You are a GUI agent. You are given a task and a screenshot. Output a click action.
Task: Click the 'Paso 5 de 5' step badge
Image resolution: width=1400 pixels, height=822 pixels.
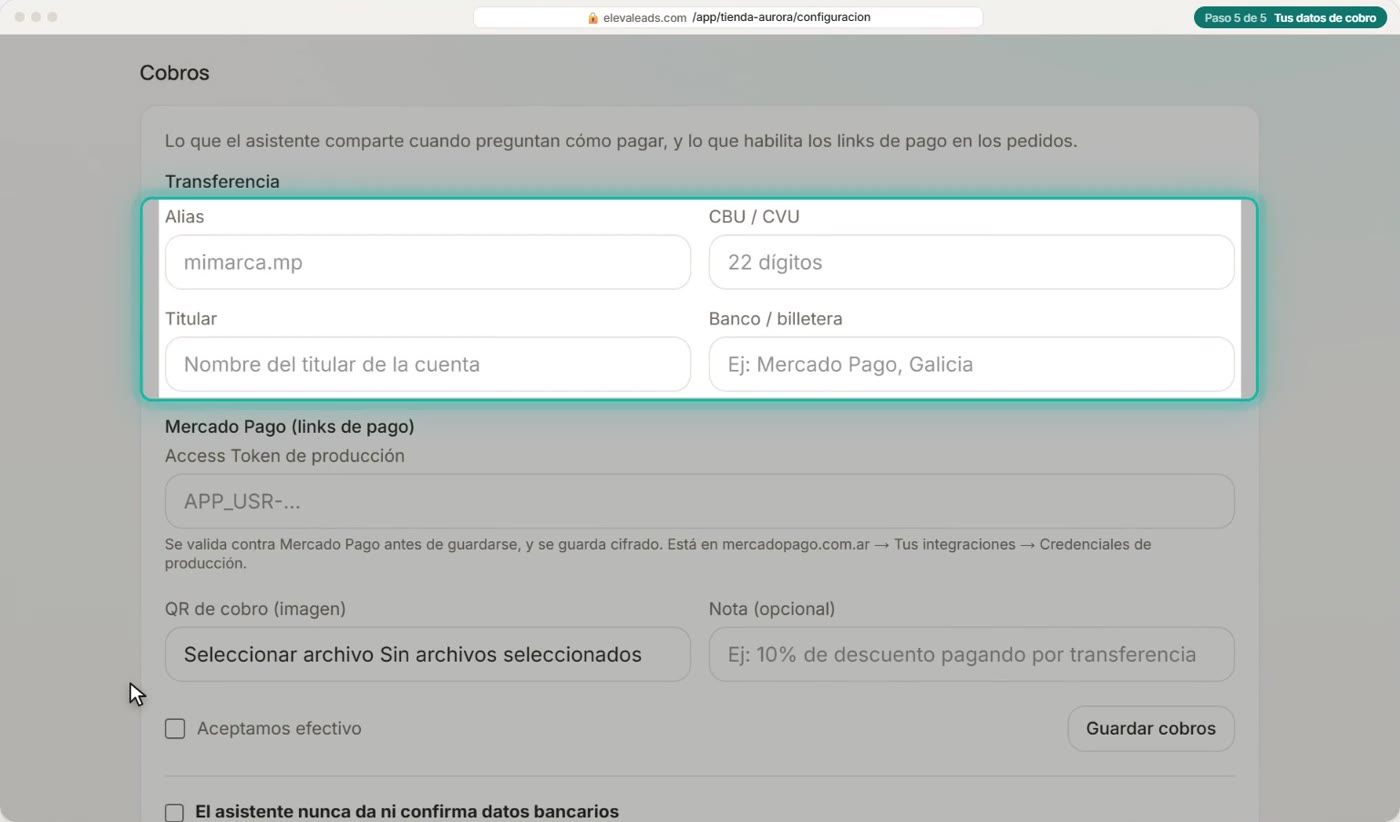click(x=1290, y=18)
